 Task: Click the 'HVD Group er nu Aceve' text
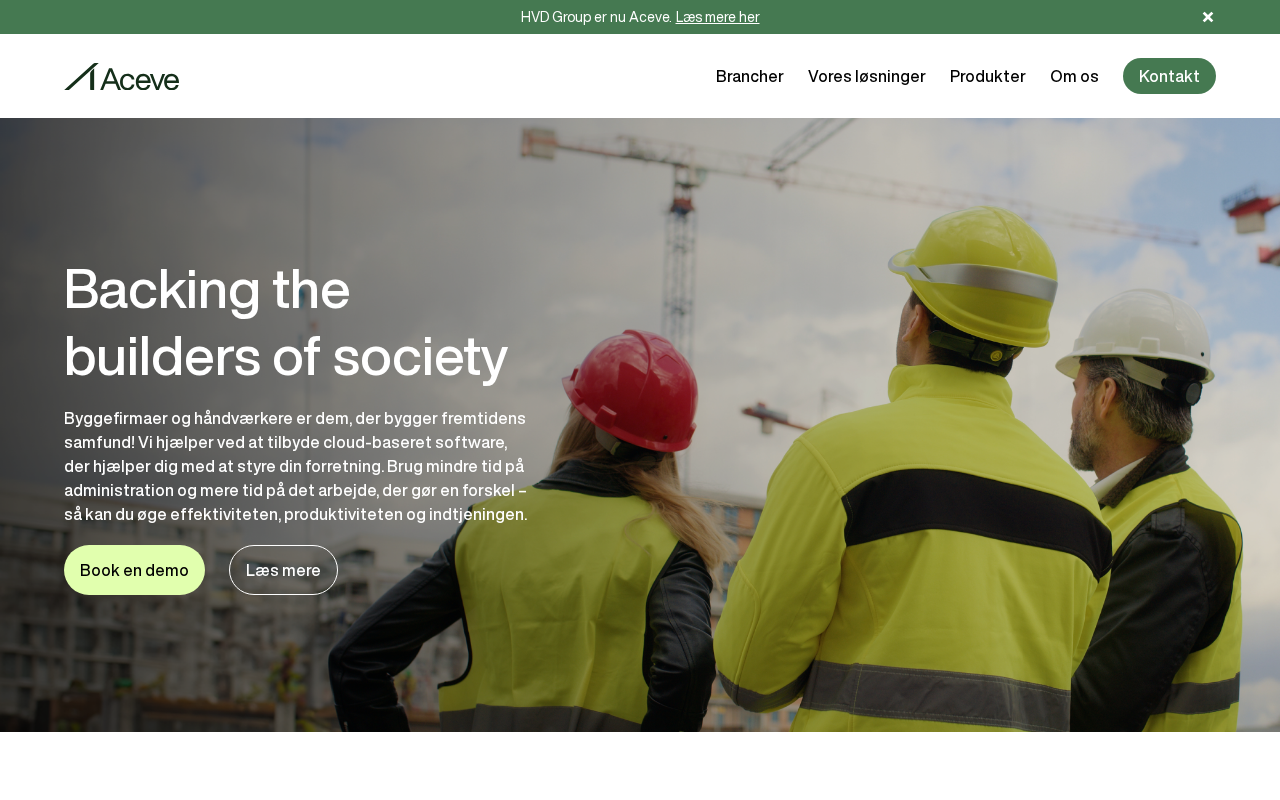click(596, 17)
